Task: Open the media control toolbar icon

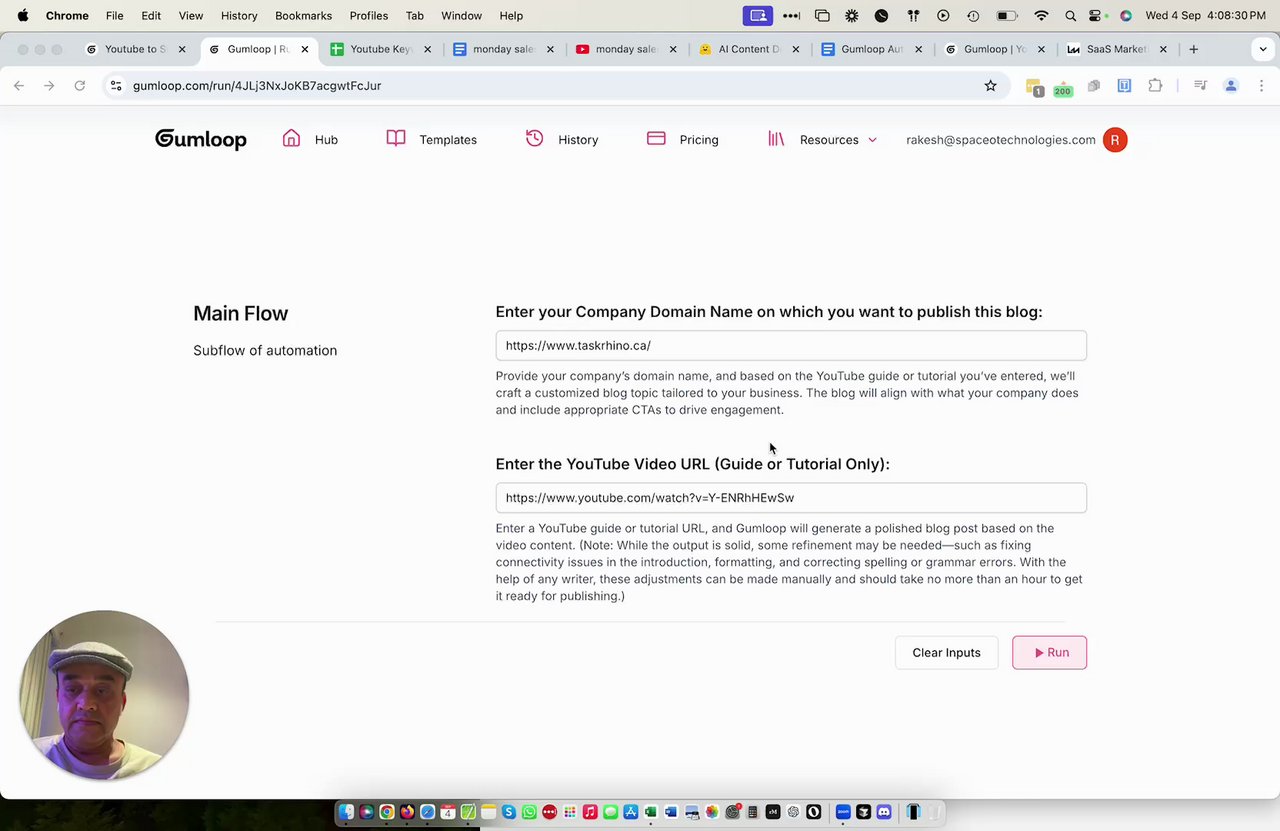Action: 1200,86
